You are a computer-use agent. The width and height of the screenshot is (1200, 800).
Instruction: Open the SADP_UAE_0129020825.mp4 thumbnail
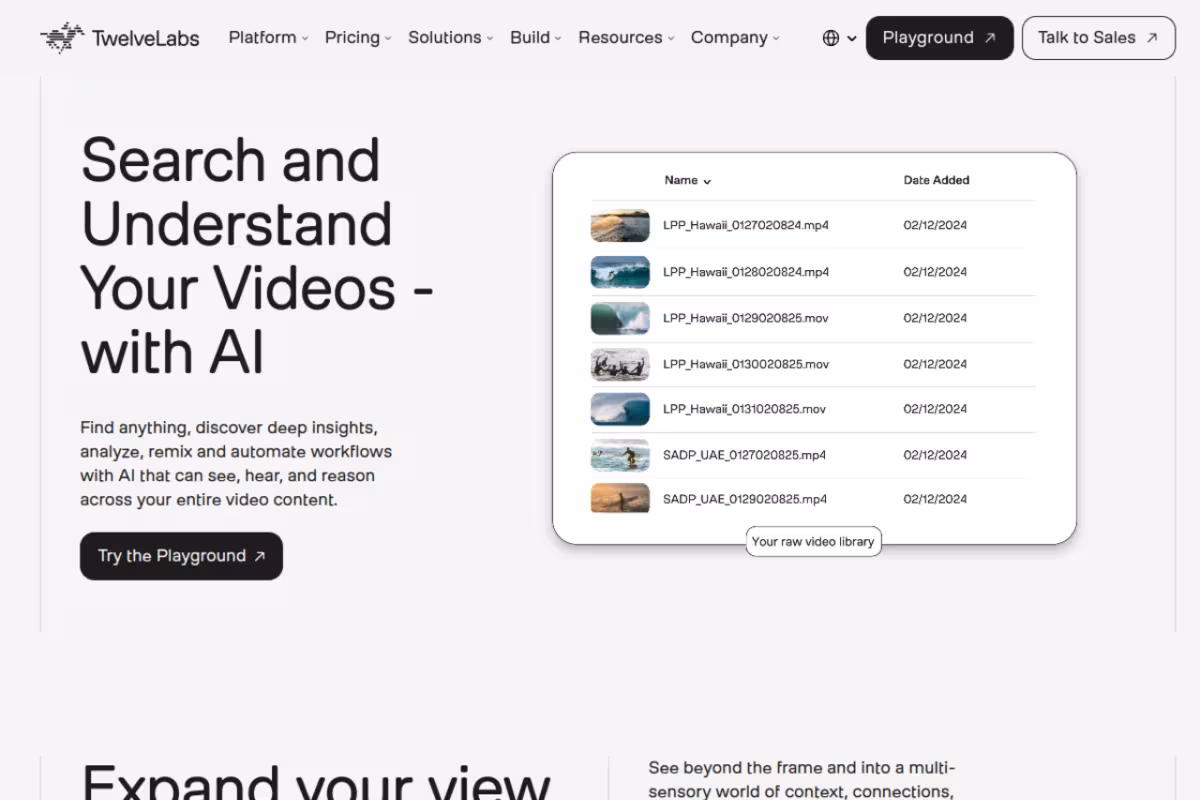pyautogui.click(x=620, y=498)
